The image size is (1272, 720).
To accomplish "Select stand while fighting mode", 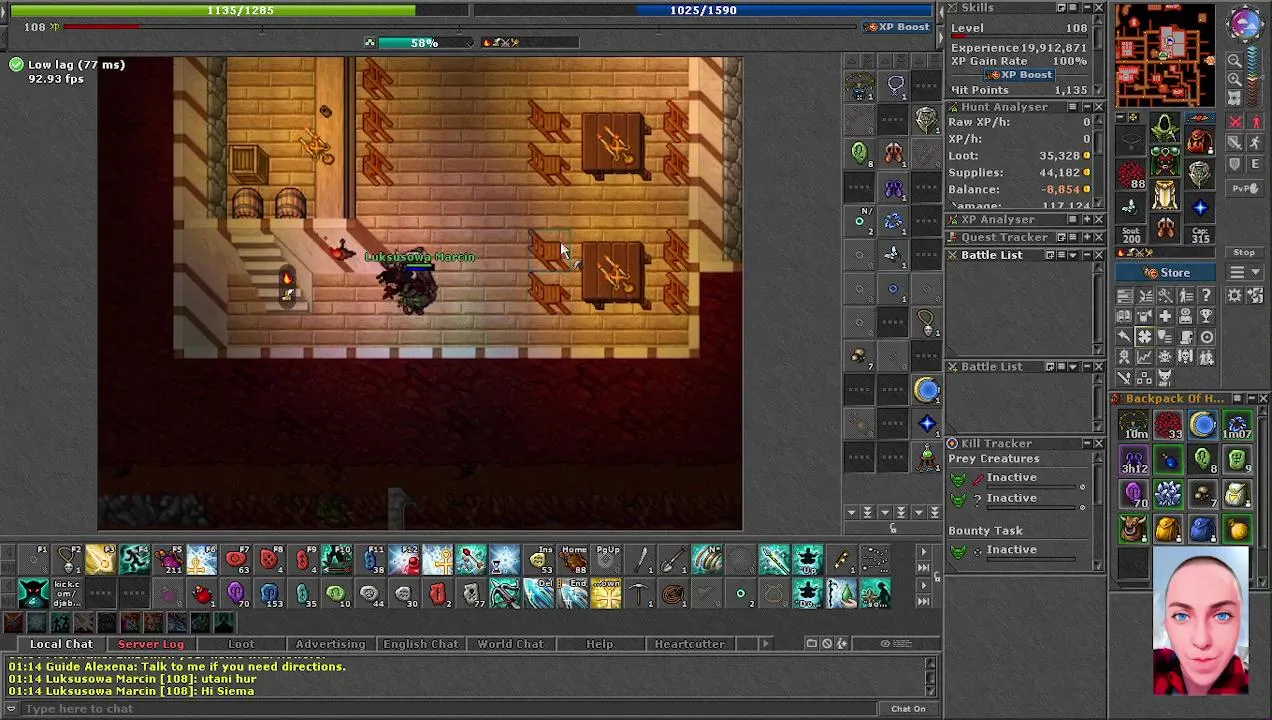I will [1256, 121].
